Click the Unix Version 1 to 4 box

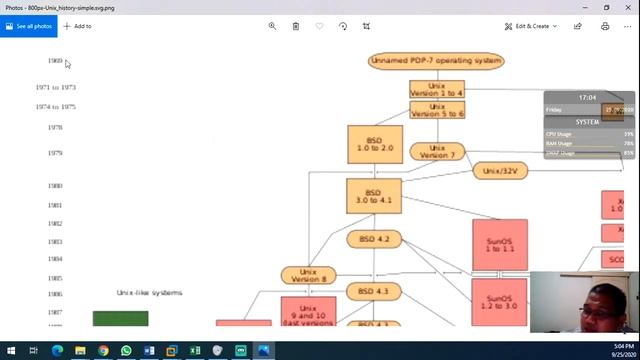click(x=437, y=89)
